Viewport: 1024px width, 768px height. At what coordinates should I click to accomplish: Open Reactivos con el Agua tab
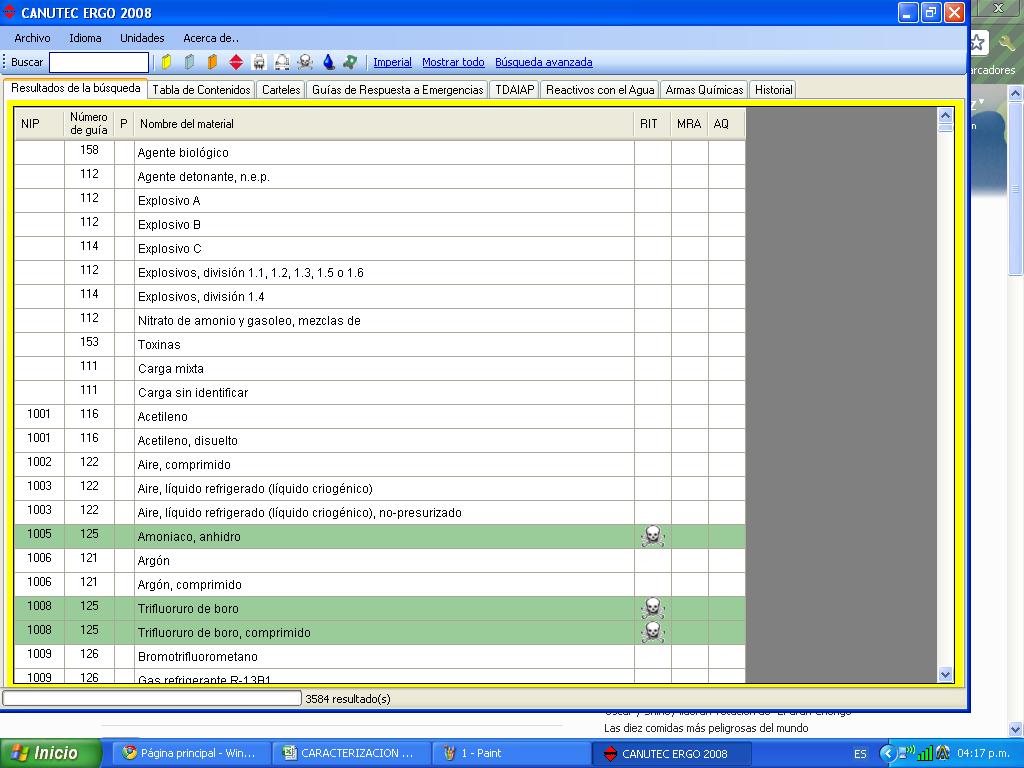coord(600,89)
